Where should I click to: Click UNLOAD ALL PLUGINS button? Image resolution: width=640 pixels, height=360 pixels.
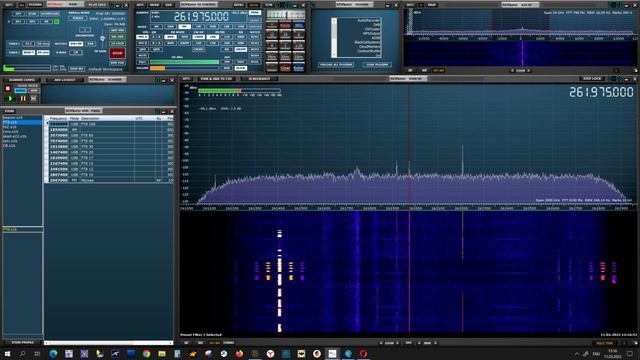tap(336, 65)
